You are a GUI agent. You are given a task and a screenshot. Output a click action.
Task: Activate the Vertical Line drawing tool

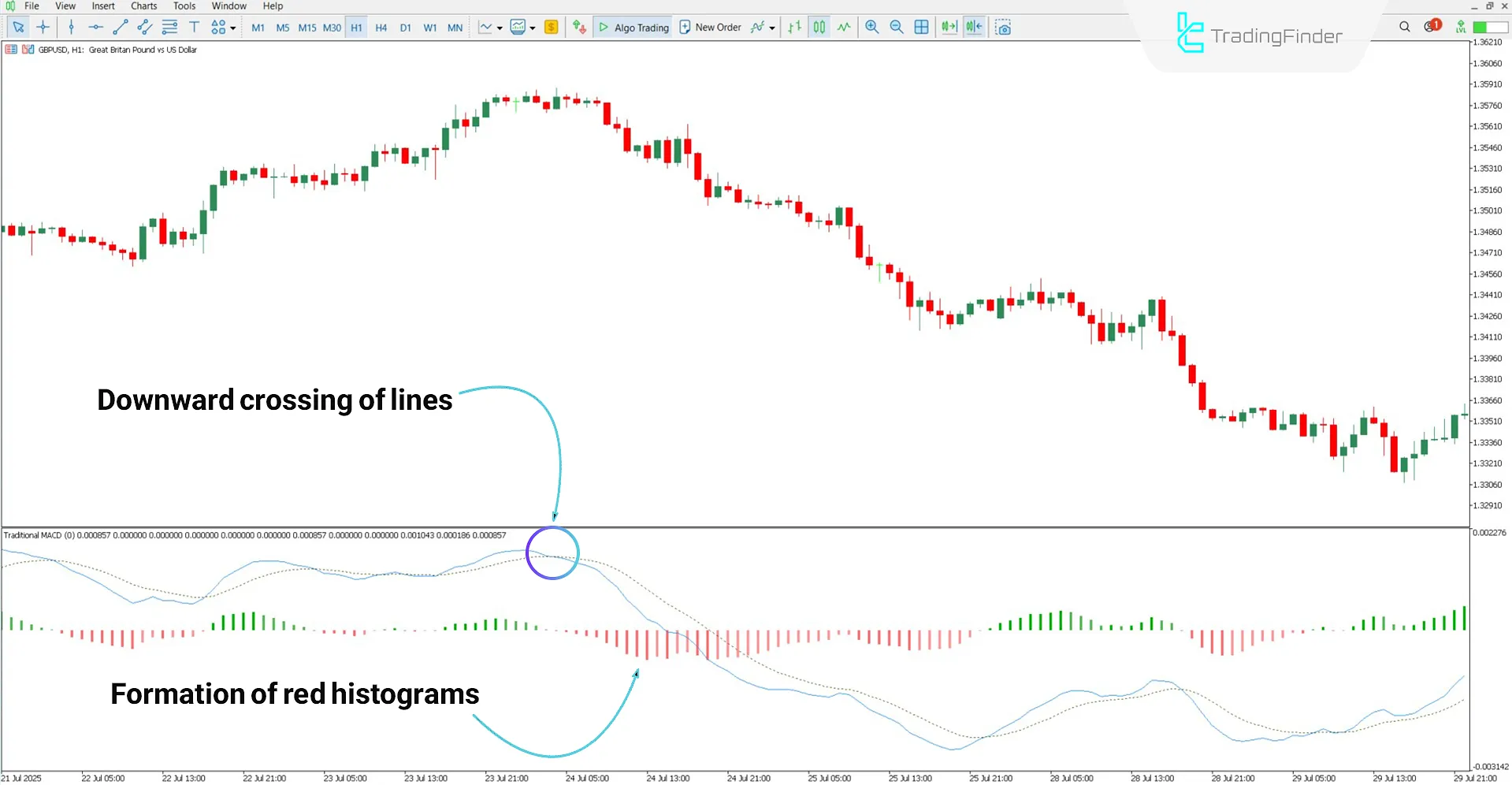71,28
